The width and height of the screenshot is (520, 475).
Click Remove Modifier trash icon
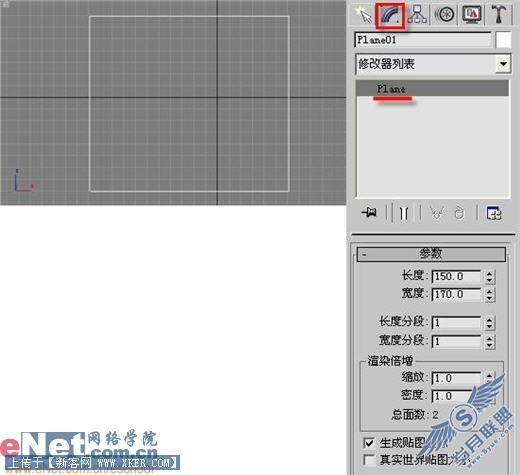pyautogui.click(x=459, y=213)
